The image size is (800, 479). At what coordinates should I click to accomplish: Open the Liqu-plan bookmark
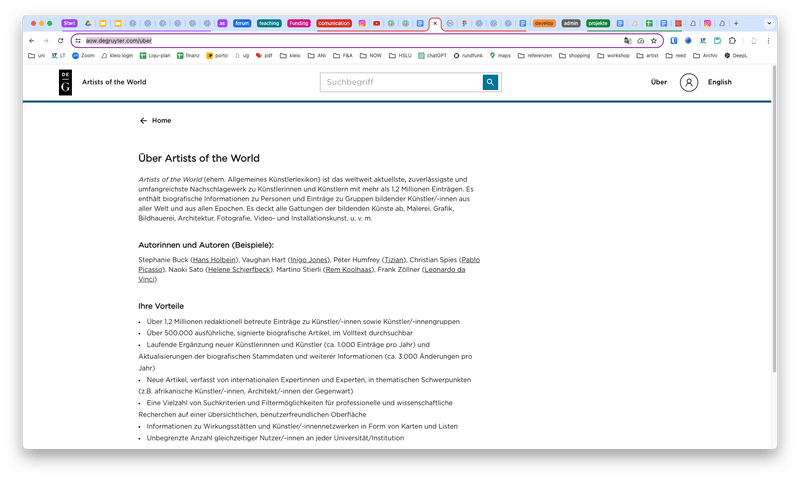[155, 55]
